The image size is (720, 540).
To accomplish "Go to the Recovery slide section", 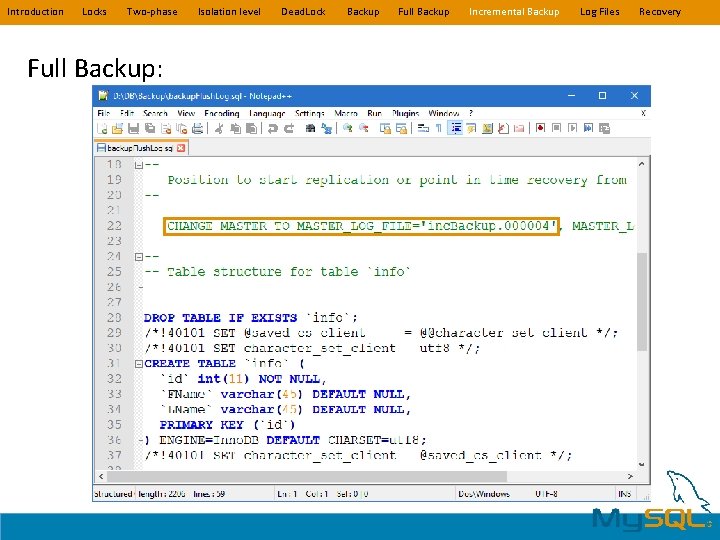I will (659, 11).
